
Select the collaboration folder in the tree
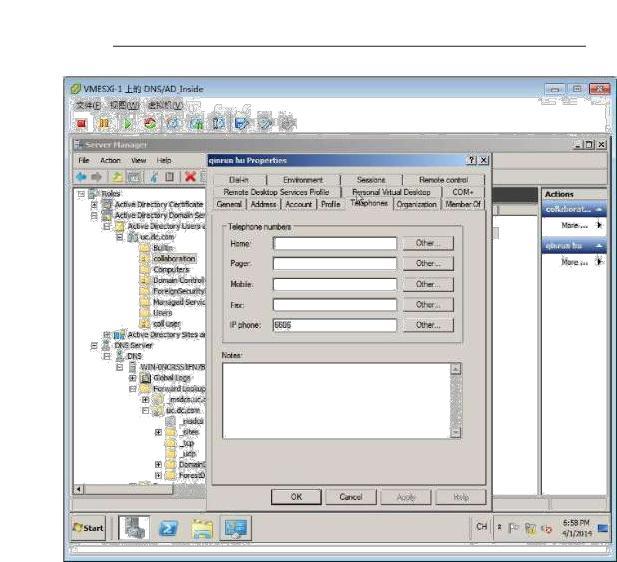click(x=174, y=259)
